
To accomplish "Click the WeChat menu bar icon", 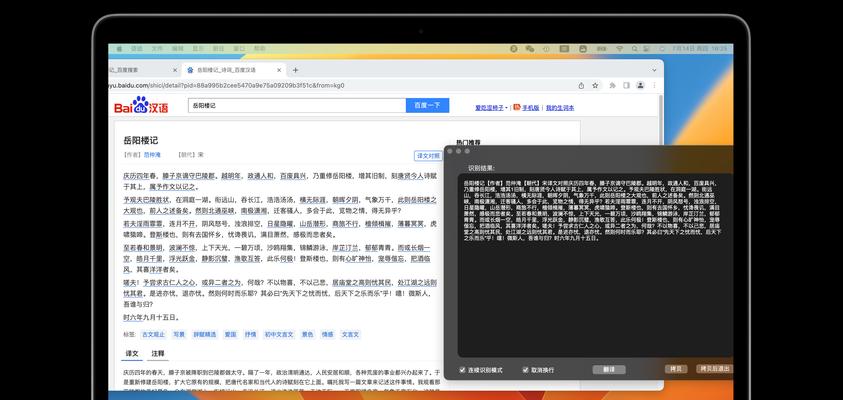I will tap(530, 48).
